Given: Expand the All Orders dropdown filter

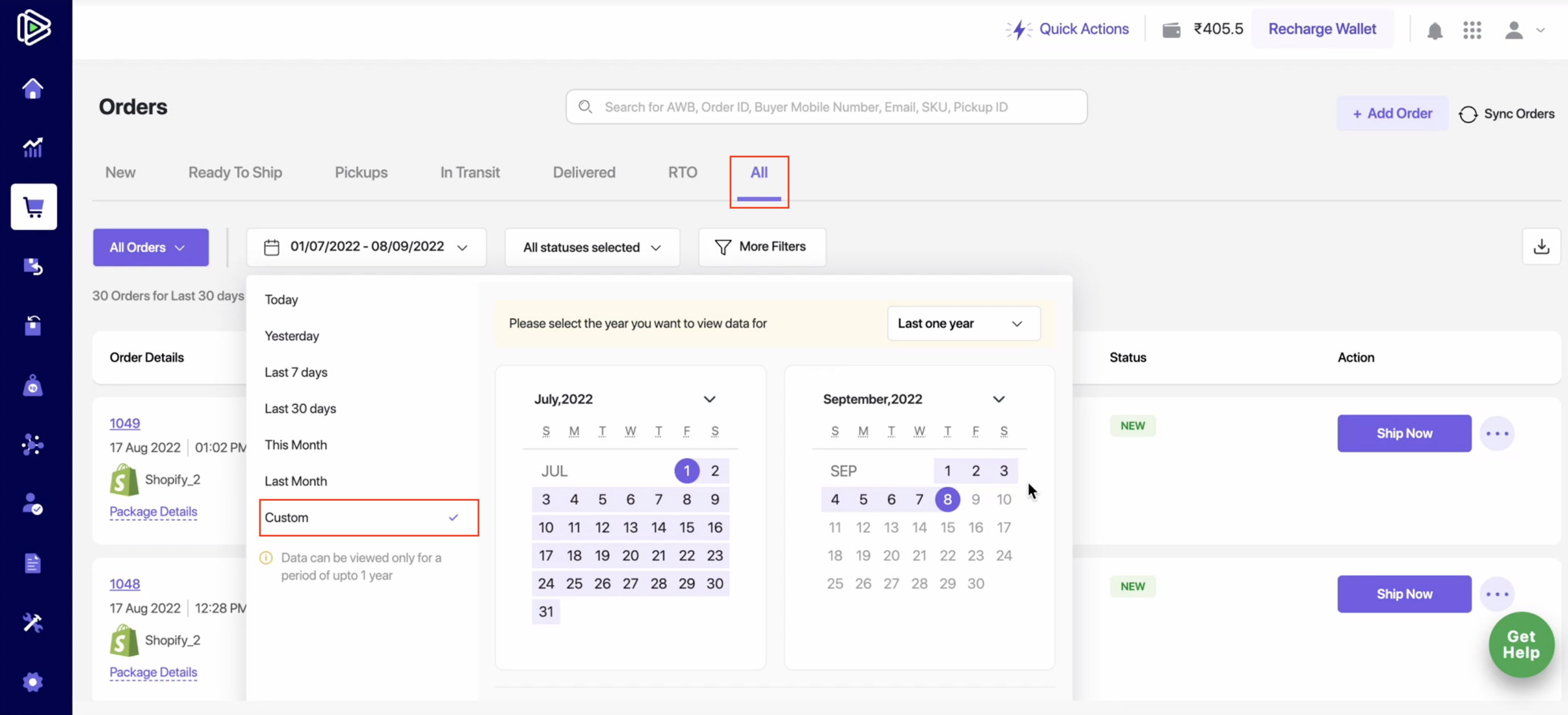Looking at the screenshot, I should pyautogui.click(x=150, y=247).
